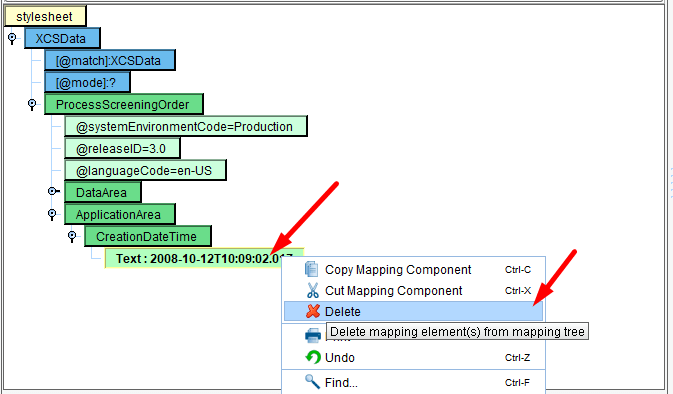Screen dimensions: 673x394
Task: Click the printer icon in context menu
Action: [313, 335]
